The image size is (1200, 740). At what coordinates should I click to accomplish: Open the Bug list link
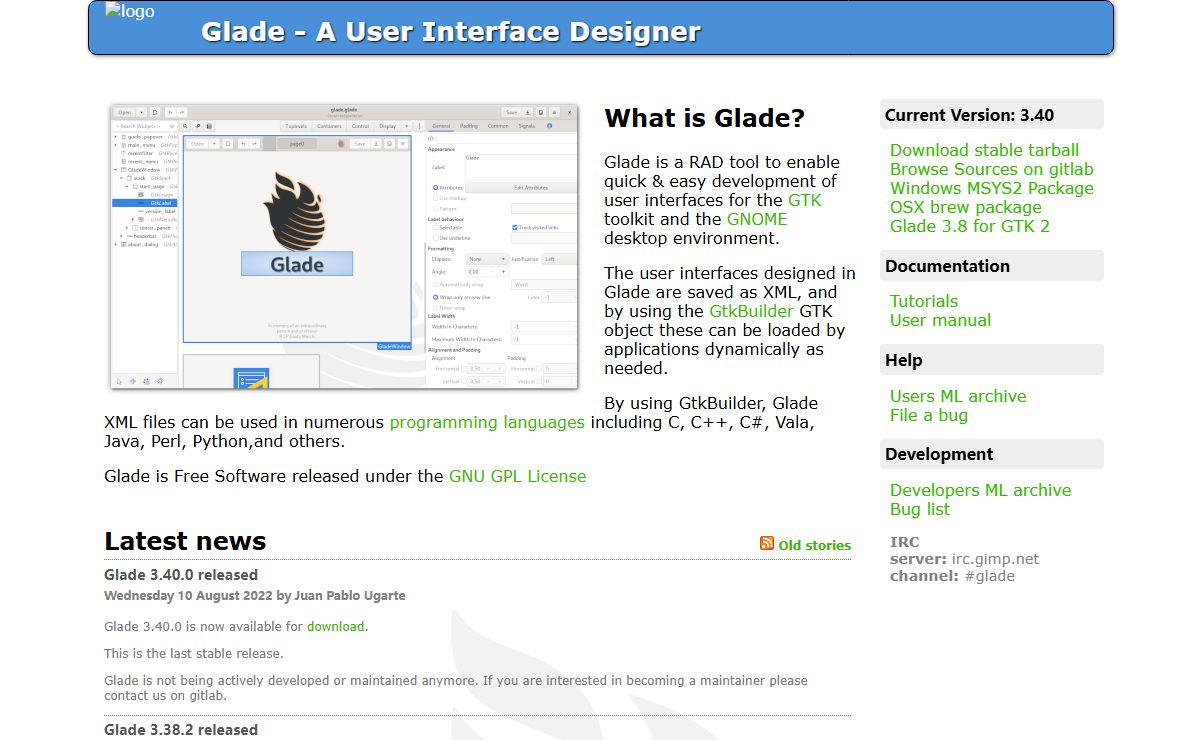point(920,509)
